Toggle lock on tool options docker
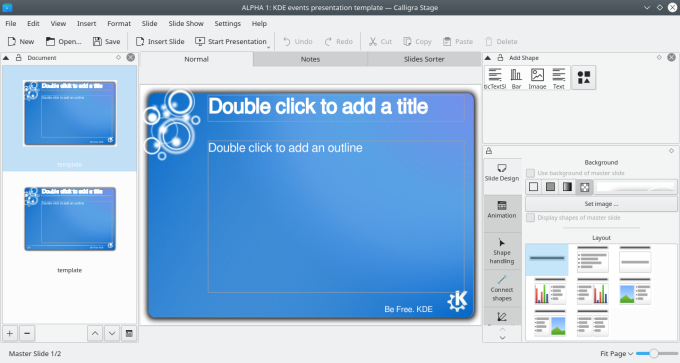Screen dimensions: 680x363 tap(489, 151)
